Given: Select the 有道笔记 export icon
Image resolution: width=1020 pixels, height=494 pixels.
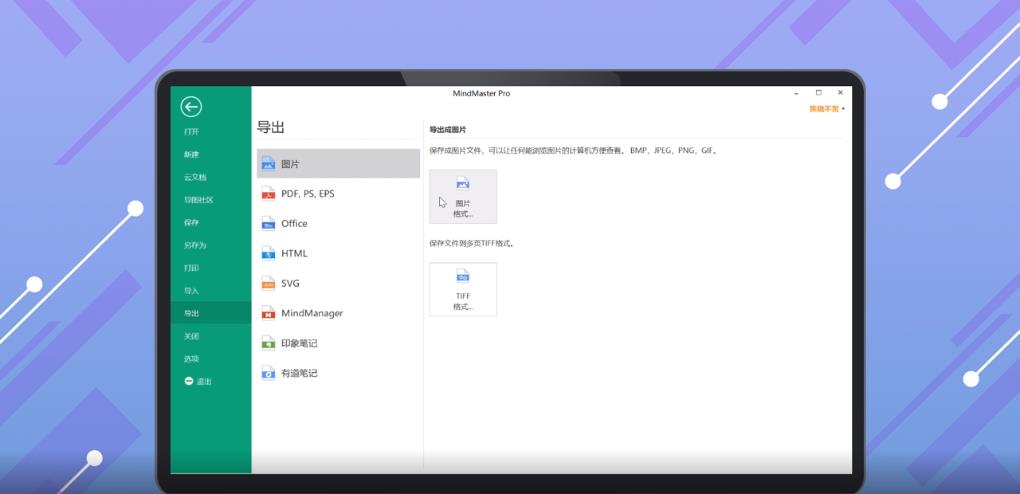Looking at the screenshot, I should [x=268, y=373].
